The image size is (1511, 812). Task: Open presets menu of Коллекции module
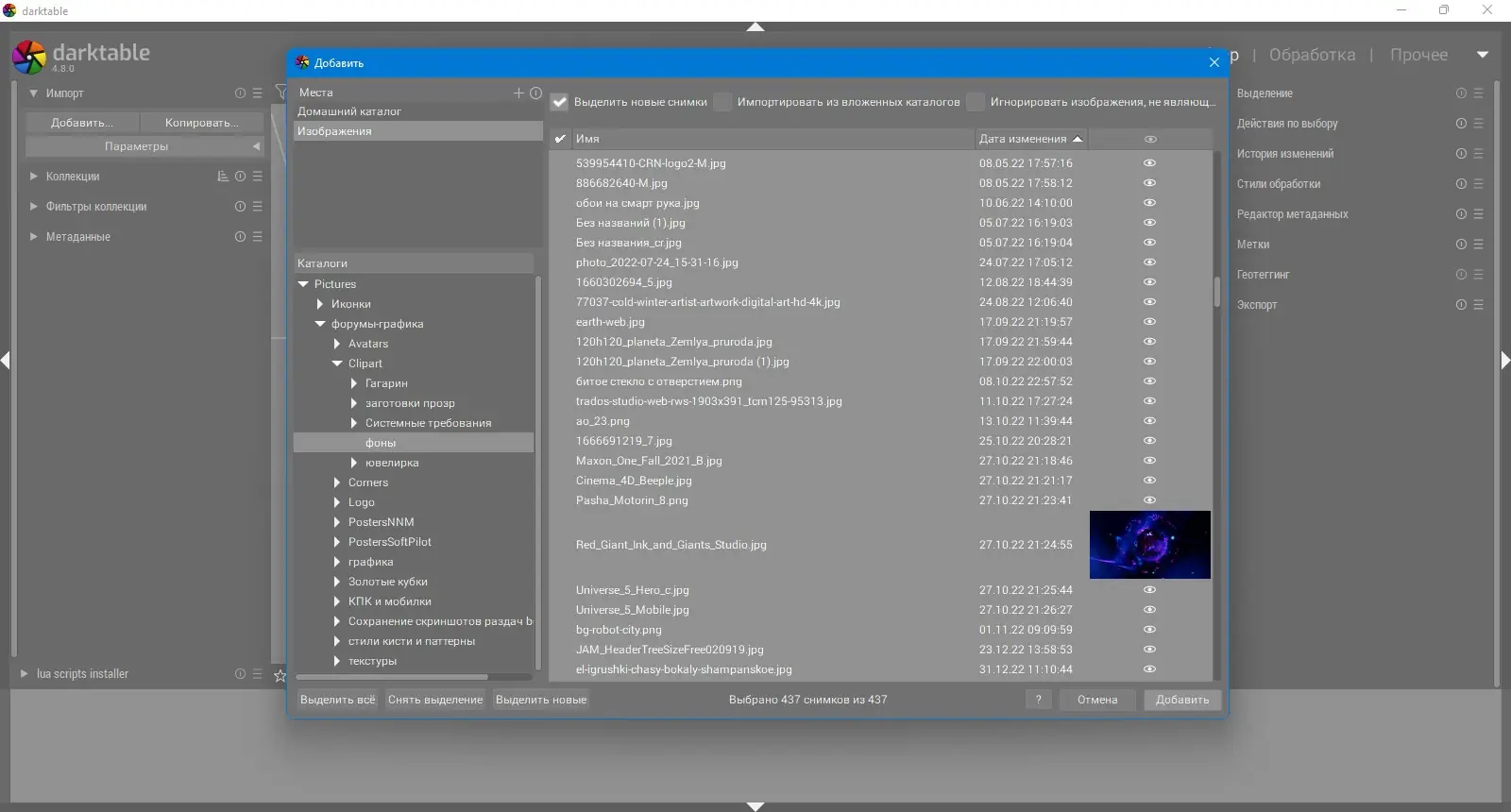(x=257, y=177)
